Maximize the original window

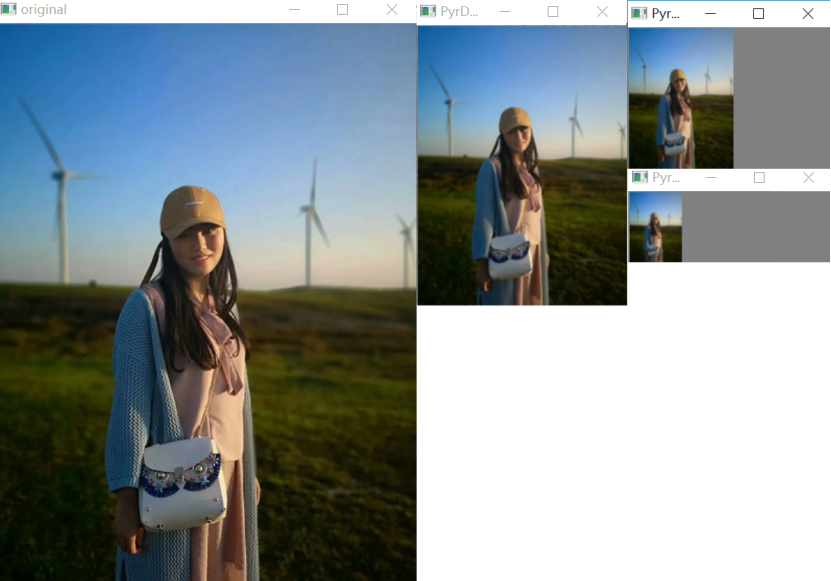pyautogui.click(x=342, y=10)
